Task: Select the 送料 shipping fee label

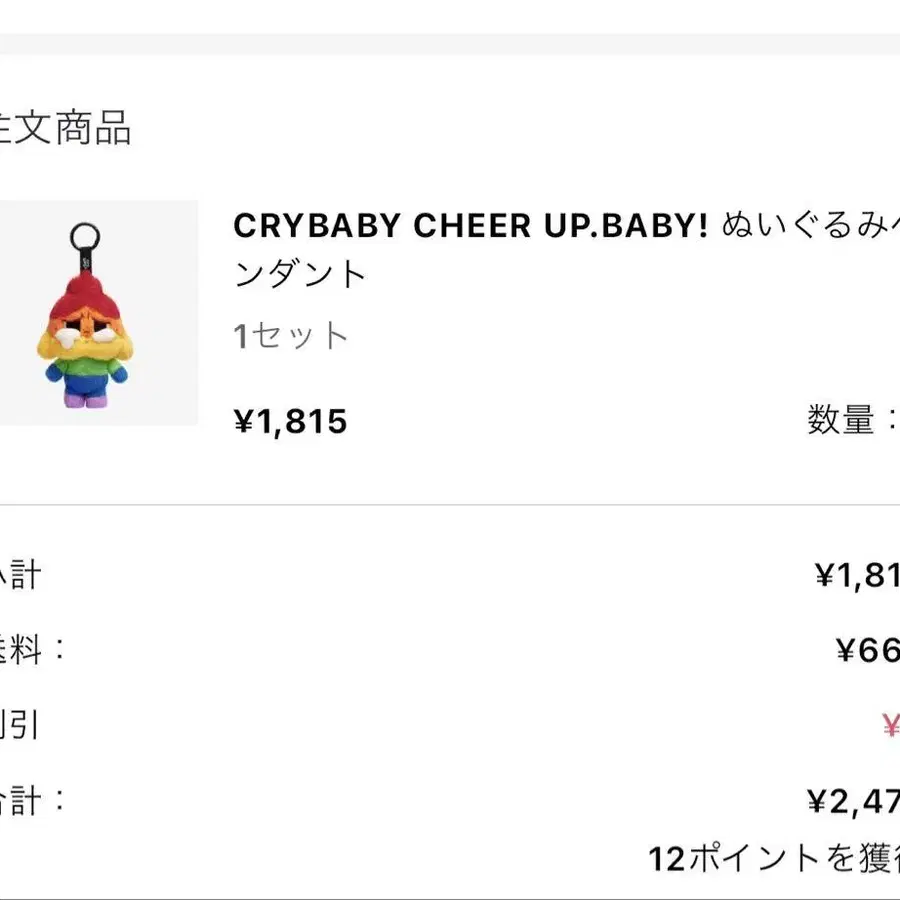Action: 32,650
